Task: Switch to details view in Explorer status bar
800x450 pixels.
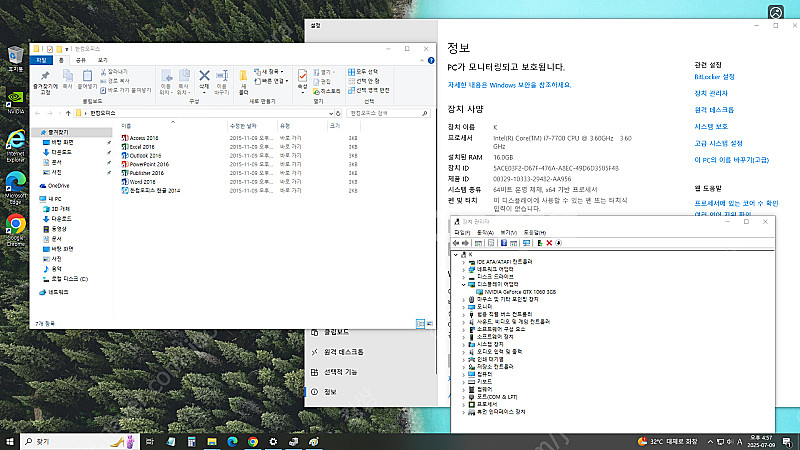Action: point(420,323)
